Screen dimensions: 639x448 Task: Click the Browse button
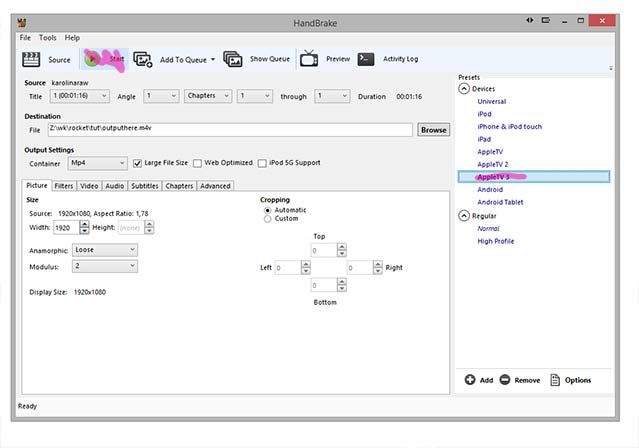434,130
